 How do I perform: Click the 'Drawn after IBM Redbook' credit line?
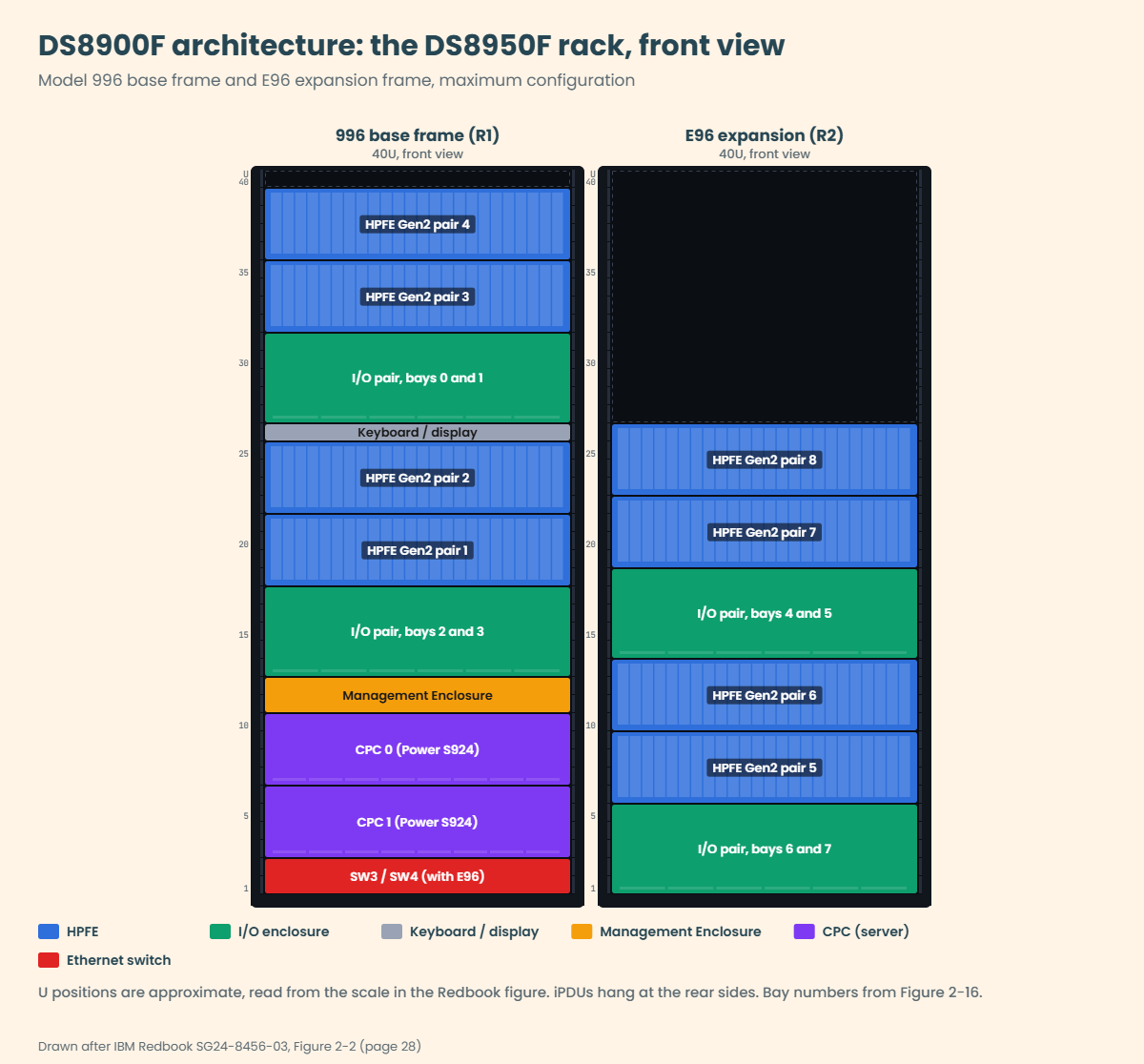click(x=230, y=1046)
